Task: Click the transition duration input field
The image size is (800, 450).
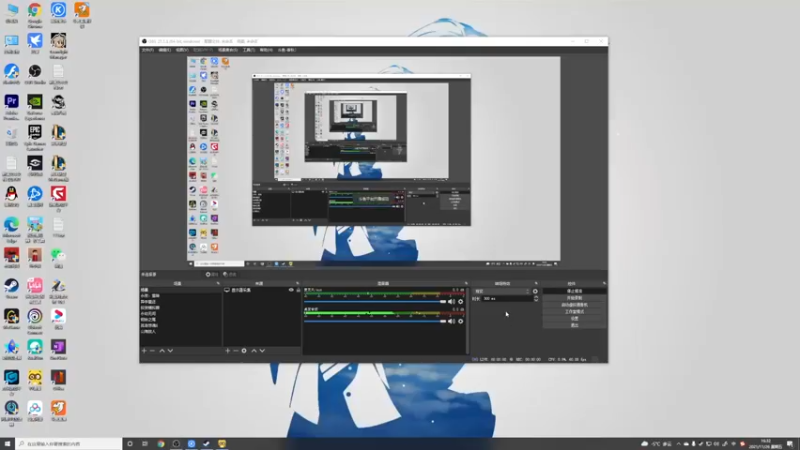Action: pos(508,298)
